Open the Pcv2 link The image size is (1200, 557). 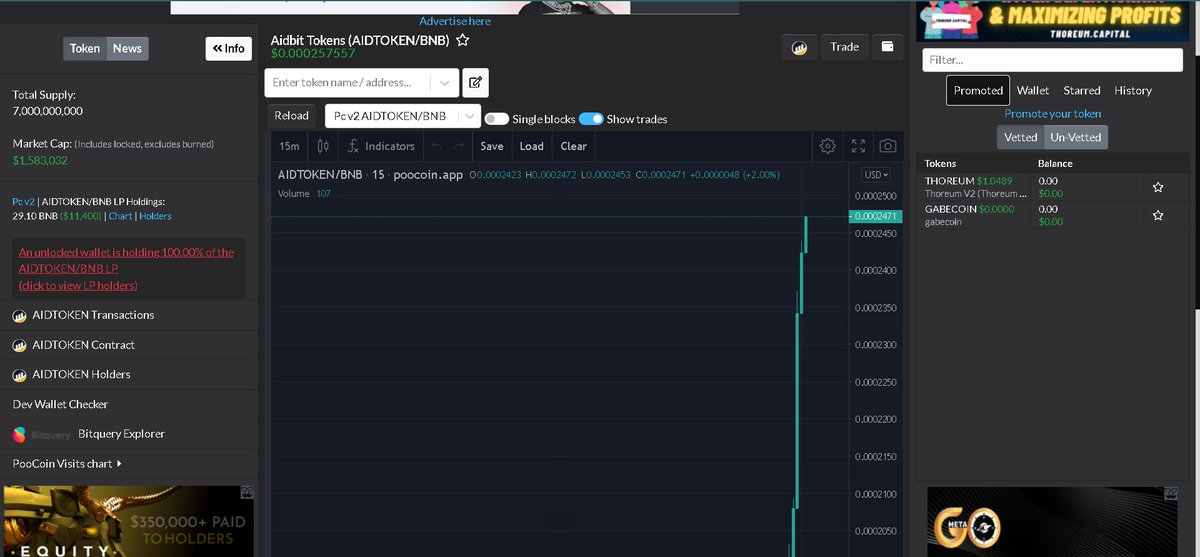(x=24, y=201)
